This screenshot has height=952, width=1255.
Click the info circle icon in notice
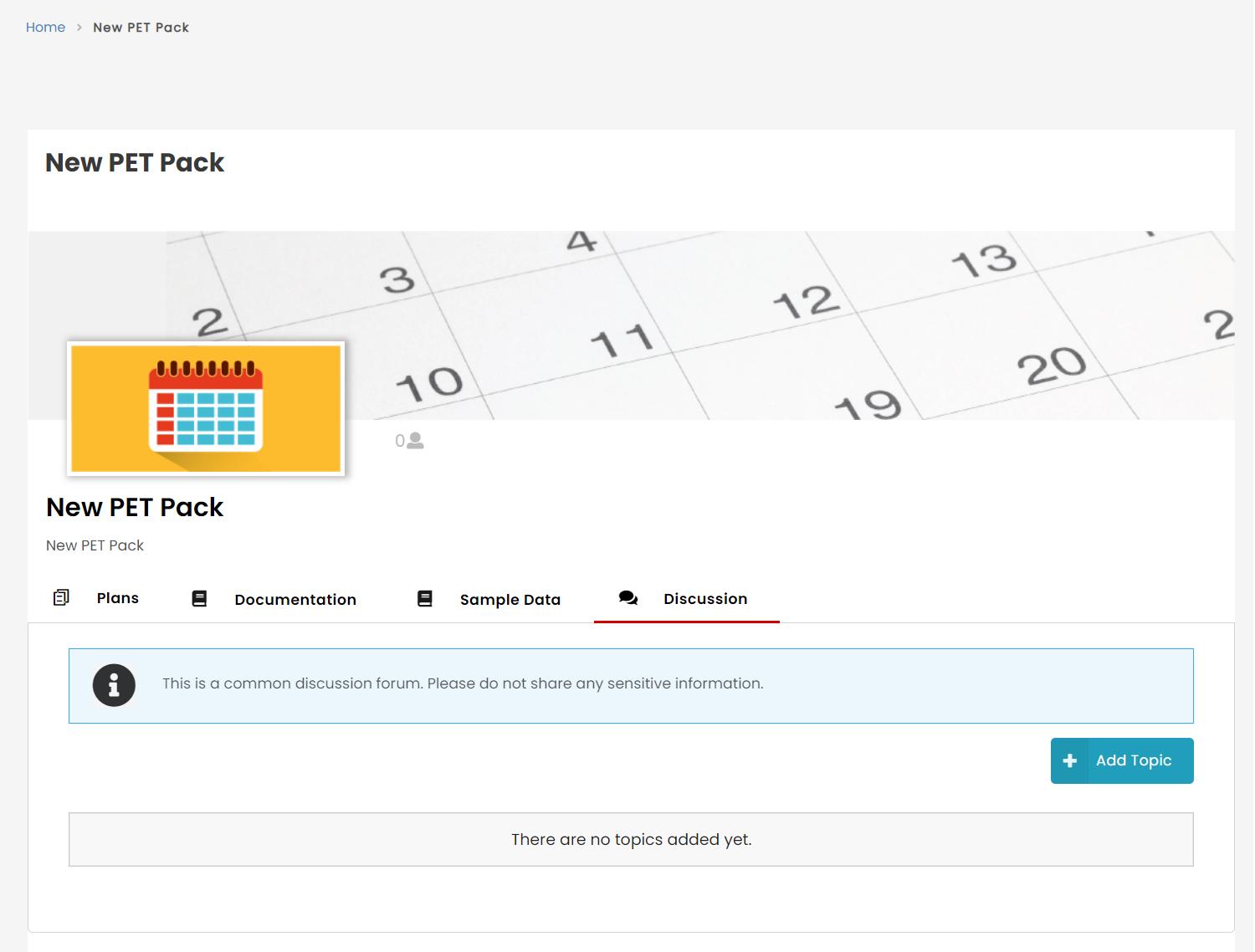114,685
